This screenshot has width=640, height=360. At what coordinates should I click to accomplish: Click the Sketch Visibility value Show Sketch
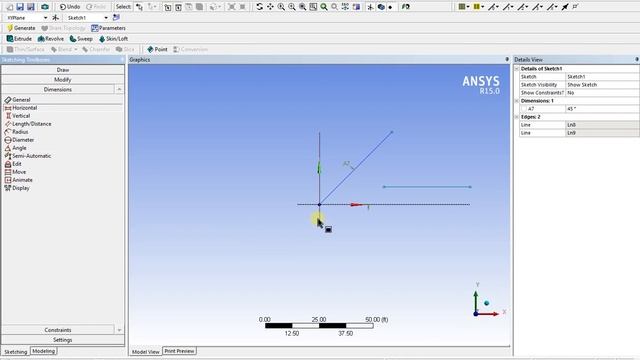602,85
